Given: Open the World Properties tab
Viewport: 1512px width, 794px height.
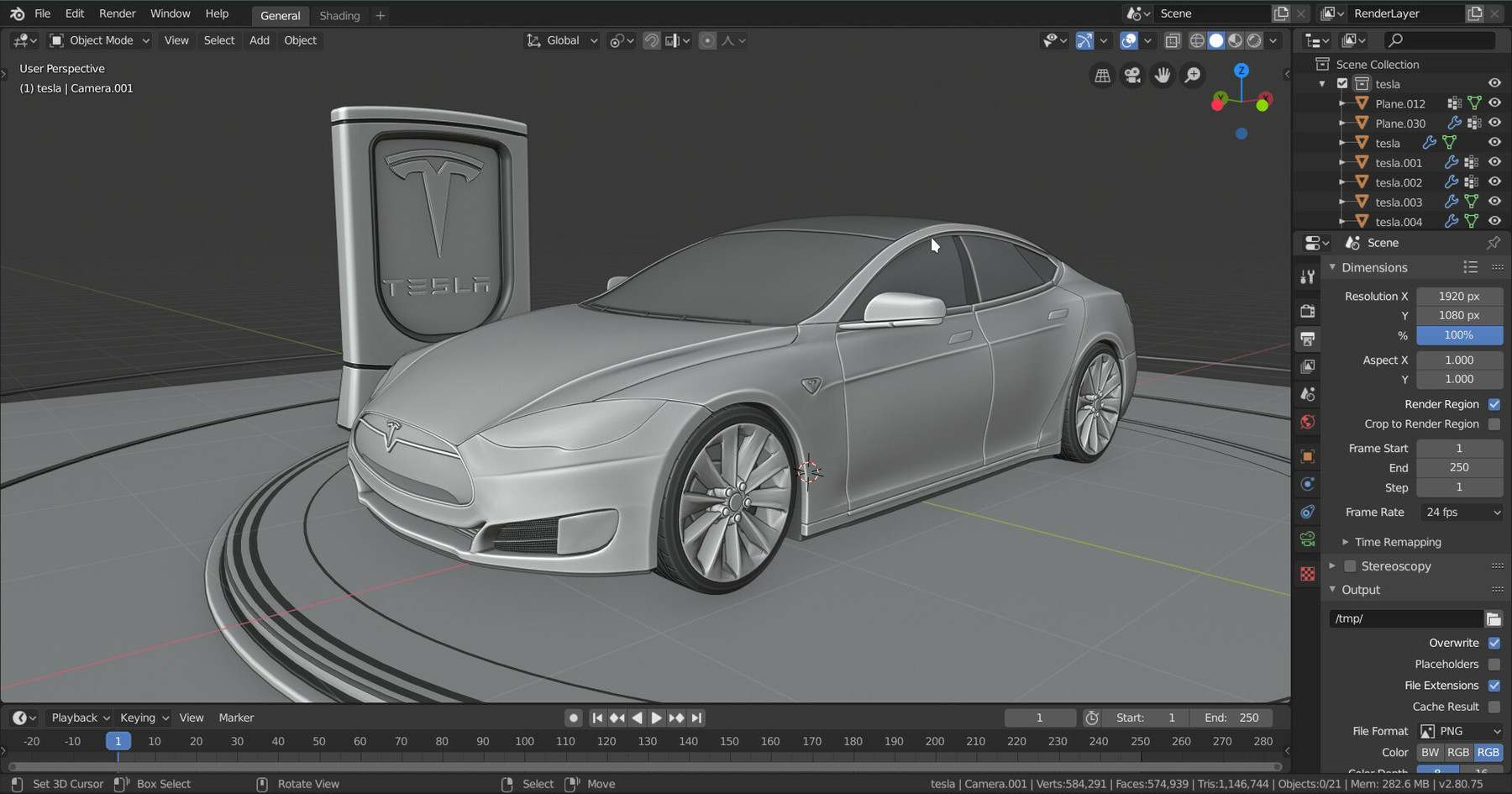Looking at the screenshot, I should click(1307, 422).
